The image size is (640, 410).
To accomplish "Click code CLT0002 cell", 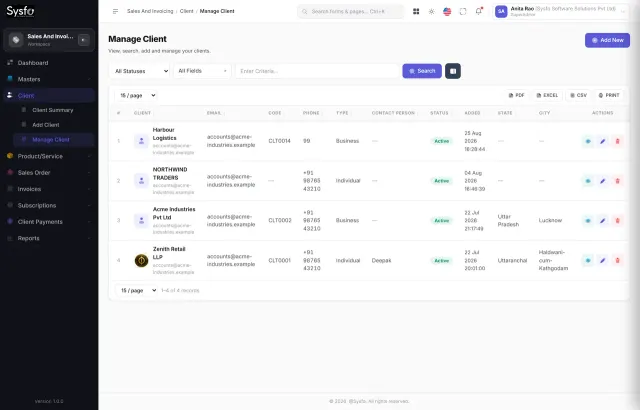I will tap(280, 220).
